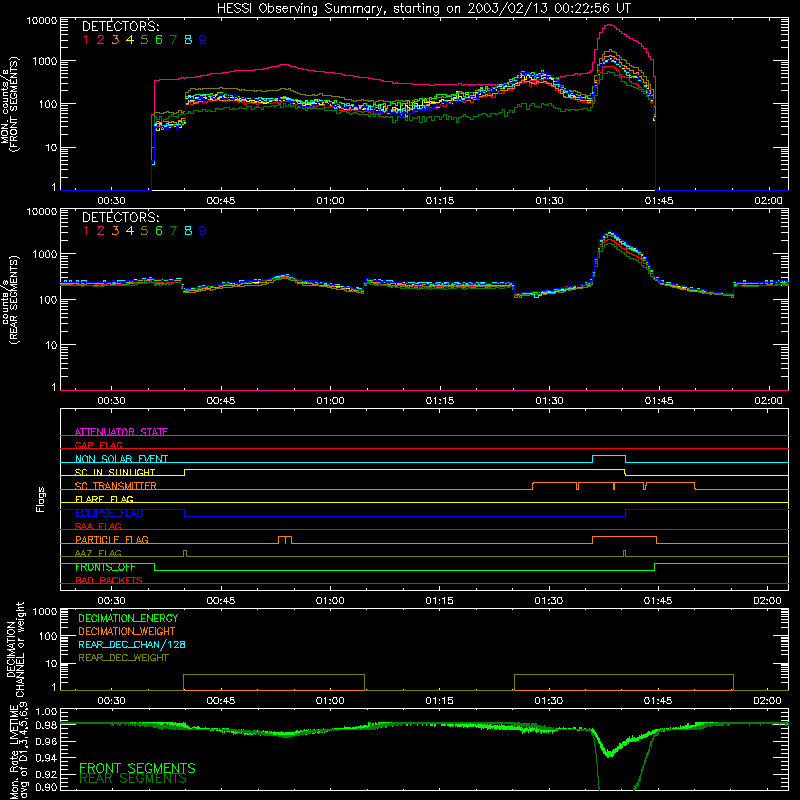This screenshot has height=800, width=800.
Task: Click '00:30' time tick under rear segments plot
Action: click(111, 401)
